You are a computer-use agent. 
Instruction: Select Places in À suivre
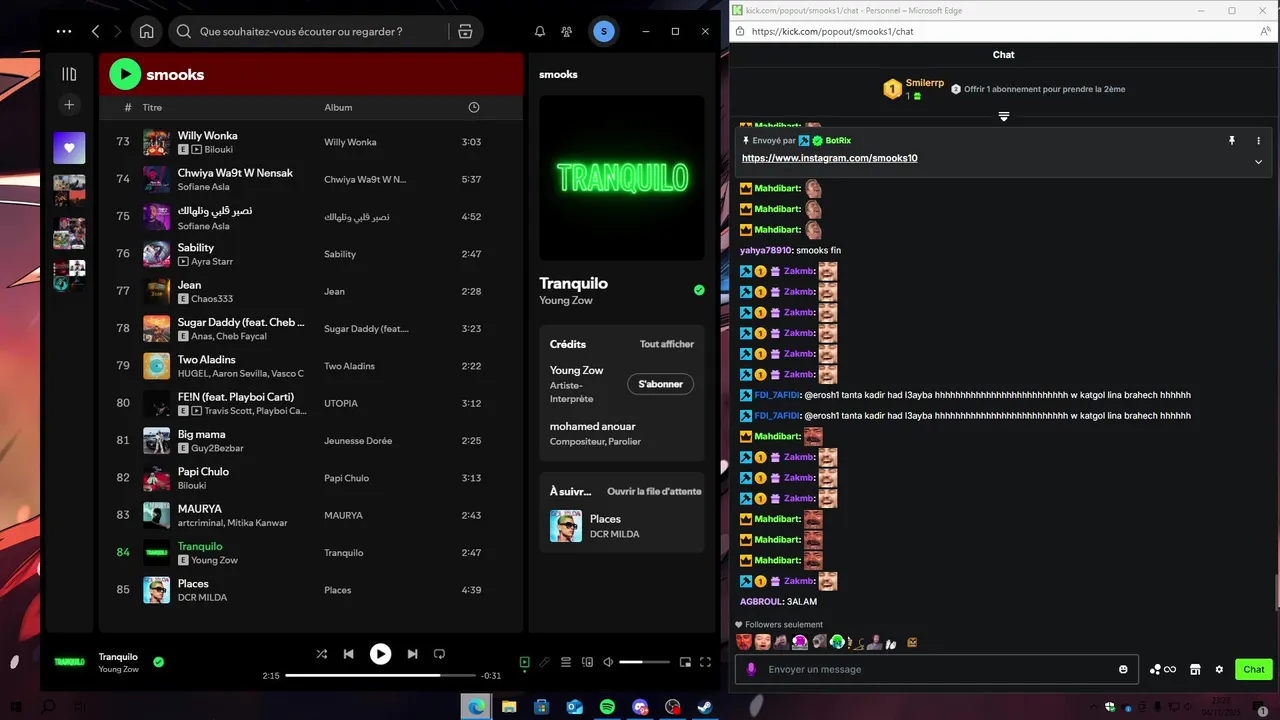pyautogui.click(x=622, y=526)
